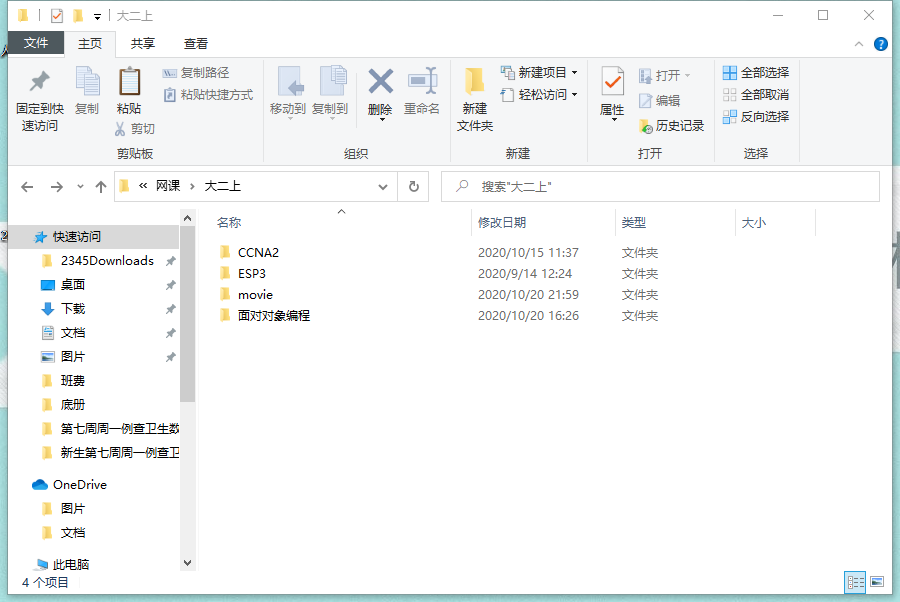Click the Pin to Quick access icon
Screen dimensions: 900x602
tap(40, 81)
